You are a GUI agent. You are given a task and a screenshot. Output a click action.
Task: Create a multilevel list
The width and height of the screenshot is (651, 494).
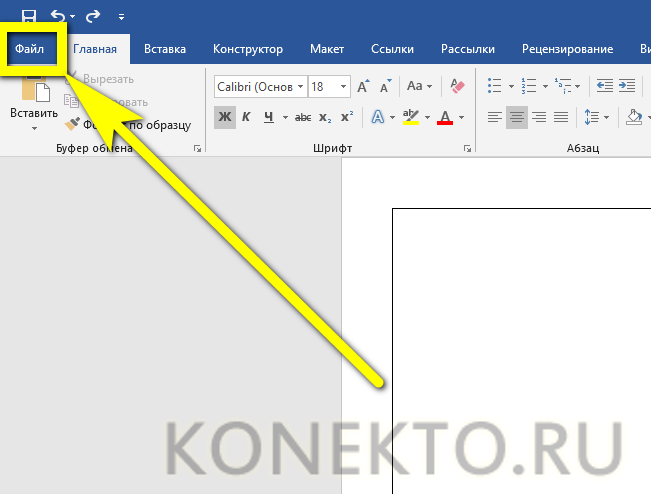point(563,86)
